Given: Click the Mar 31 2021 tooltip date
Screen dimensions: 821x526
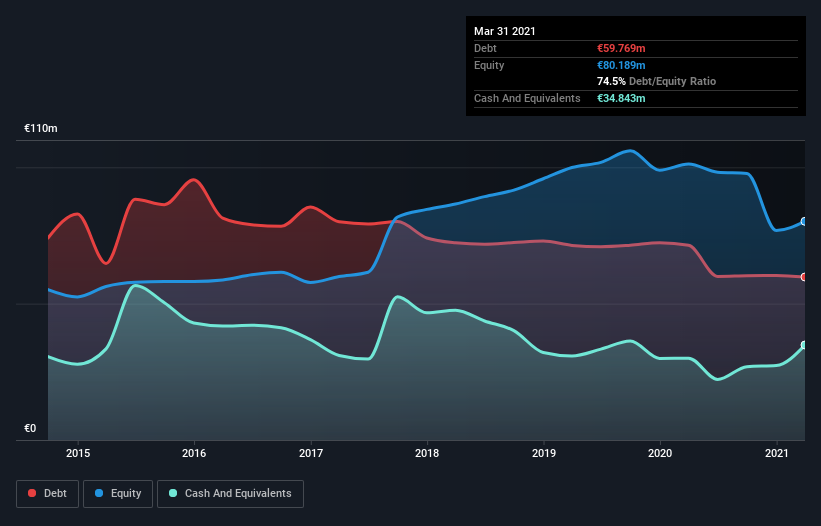Looking at the screenshot, I should 505,31.
